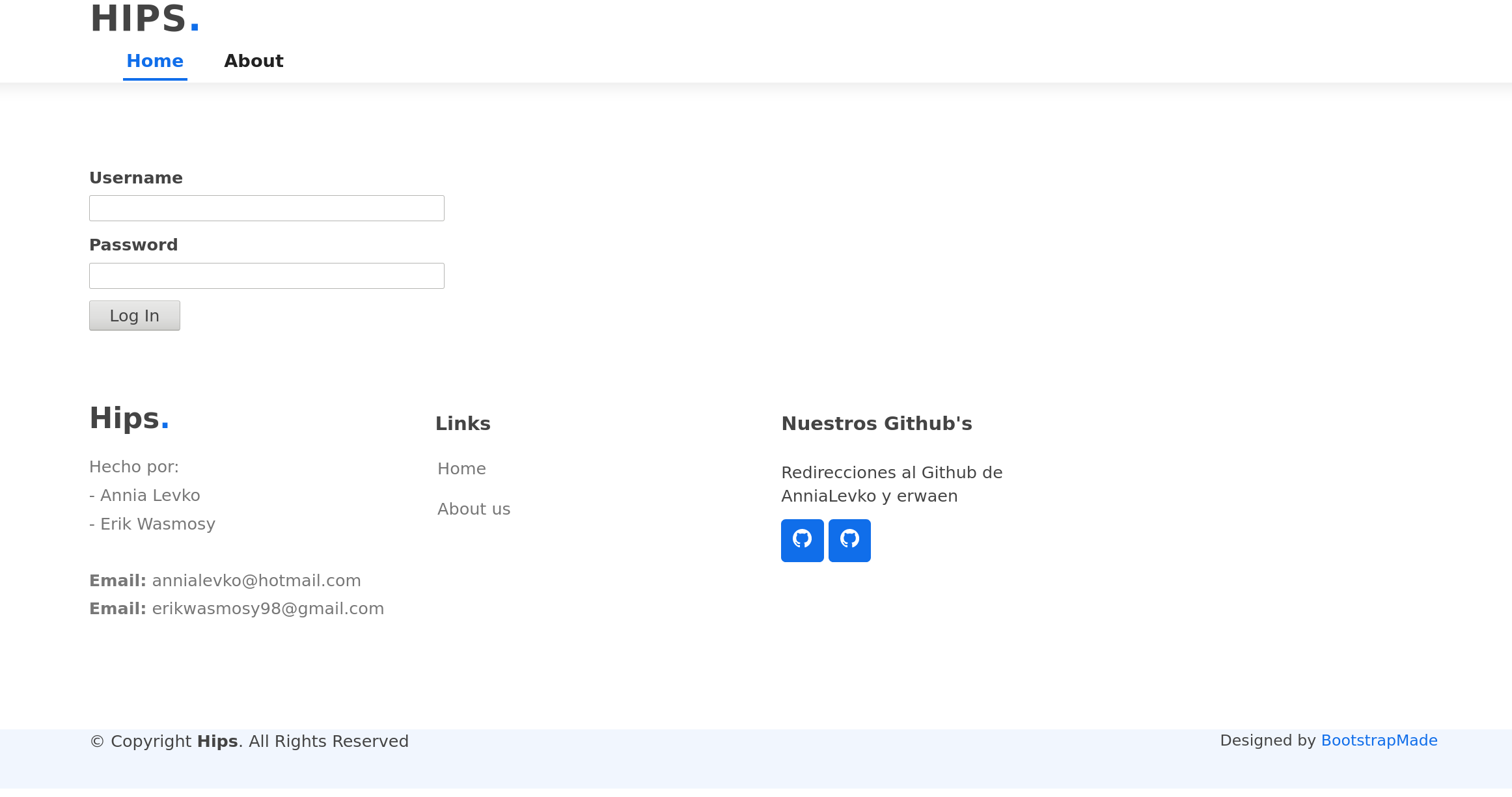Select the Home navigation tab
The height and width of the screenshot is (797, 1512).
[155, 61]
